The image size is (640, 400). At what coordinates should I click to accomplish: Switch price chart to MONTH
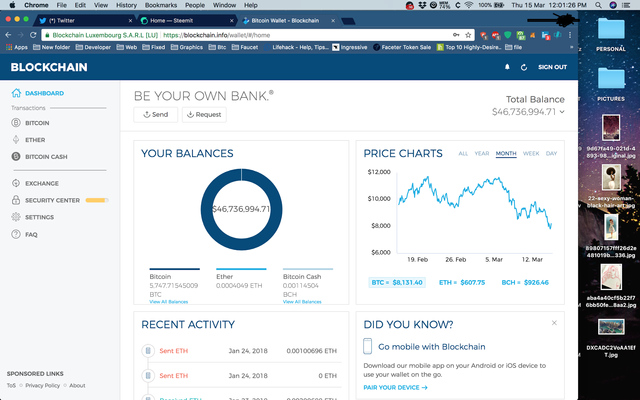tap(506, 153)
